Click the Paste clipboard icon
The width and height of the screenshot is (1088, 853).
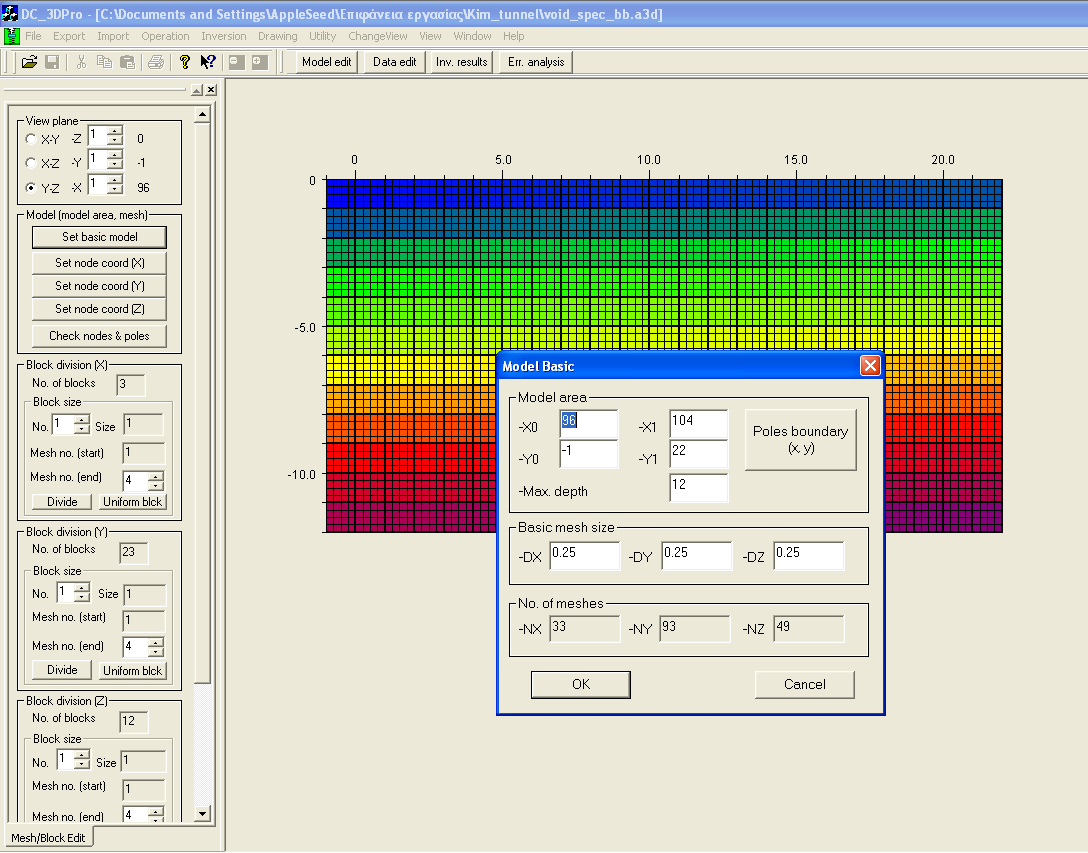(x=127, y=62)
